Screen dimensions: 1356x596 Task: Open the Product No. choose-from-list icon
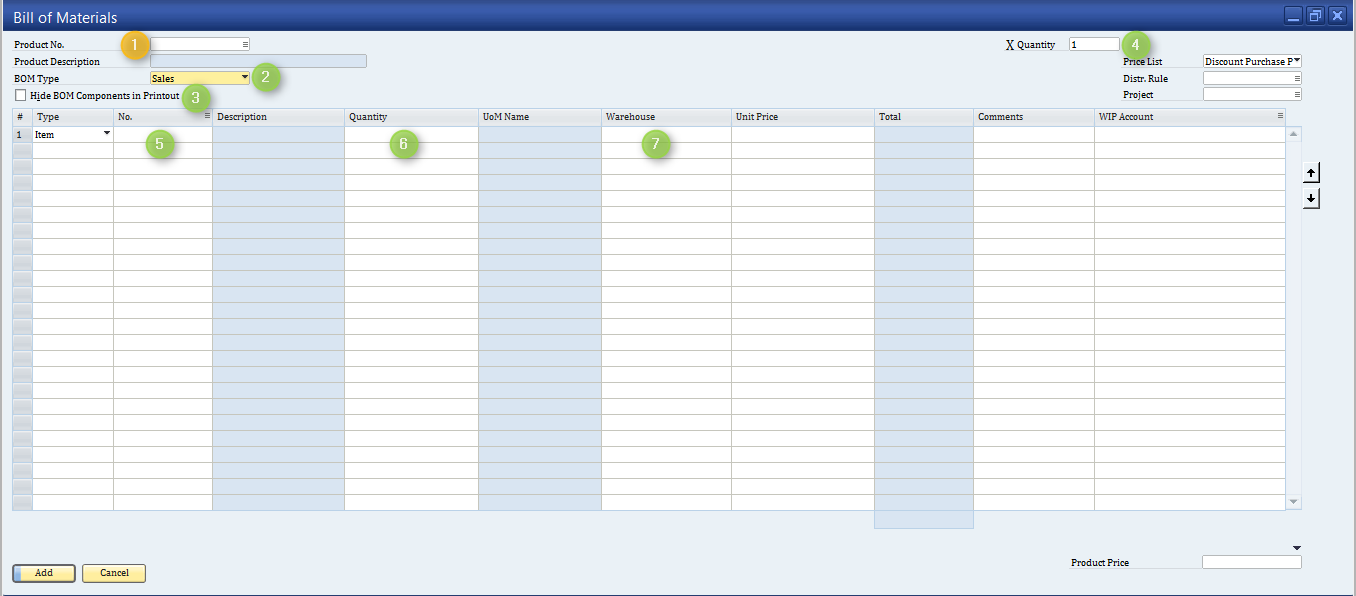point(245,43)
